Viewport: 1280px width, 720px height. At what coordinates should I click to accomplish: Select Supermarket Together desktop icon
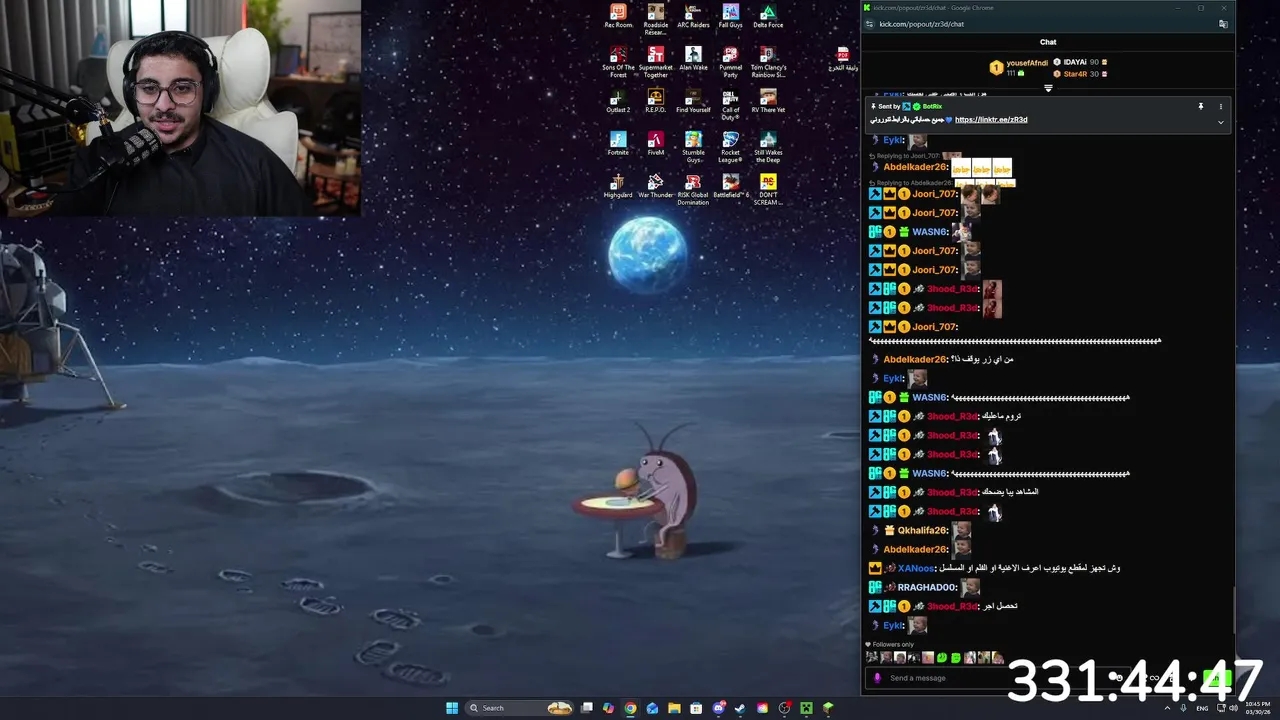tap(656, 62)
